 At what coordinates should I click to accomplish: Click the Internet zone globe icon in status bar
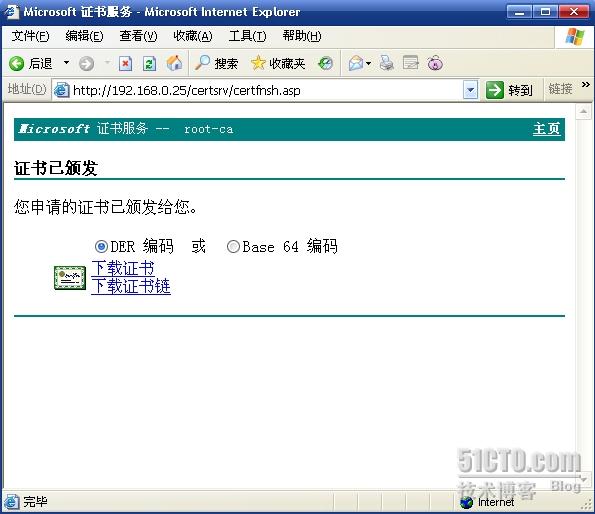pos(466,502)
